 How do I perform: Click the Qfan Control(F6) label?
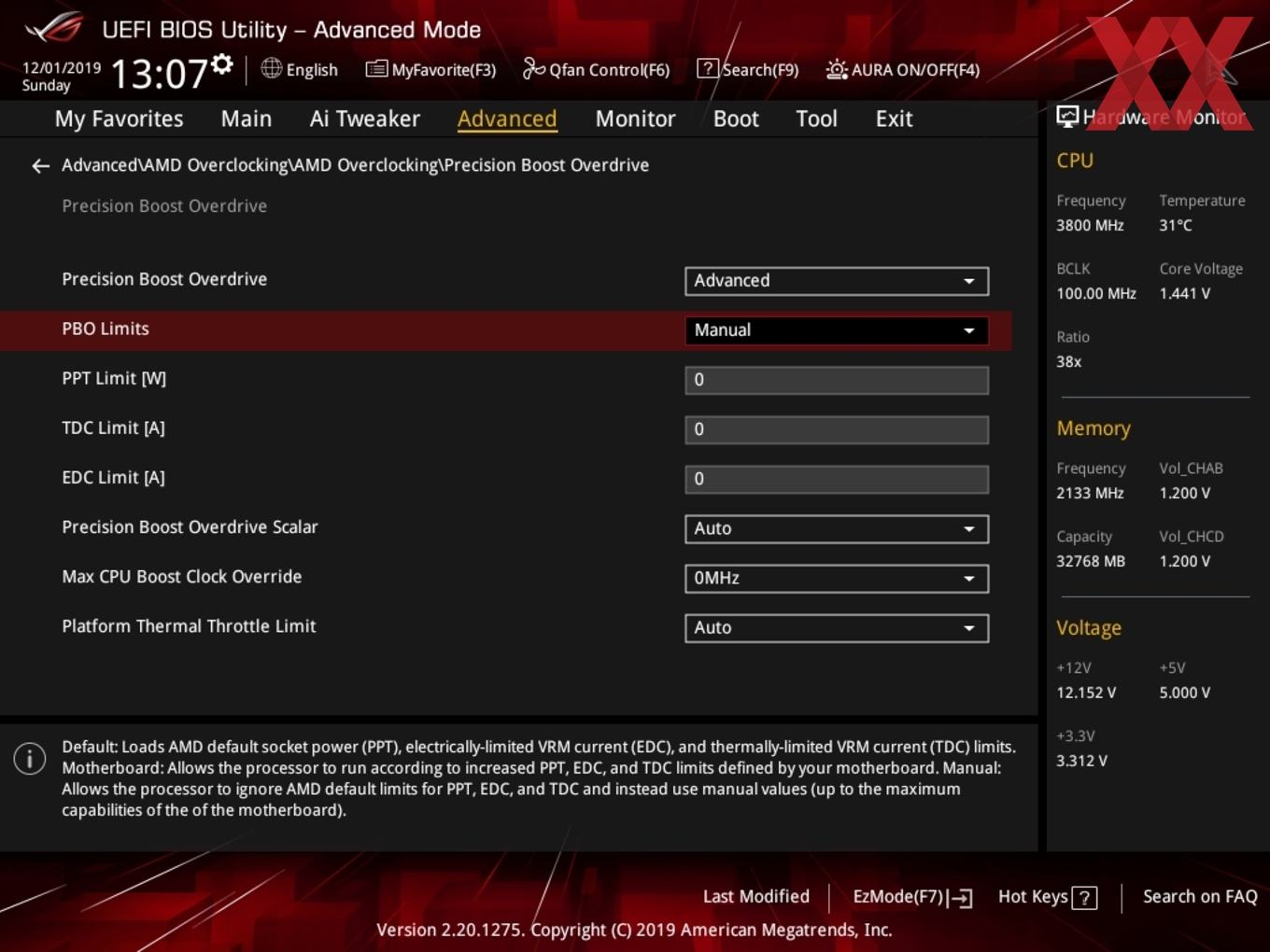pos(609,70)
